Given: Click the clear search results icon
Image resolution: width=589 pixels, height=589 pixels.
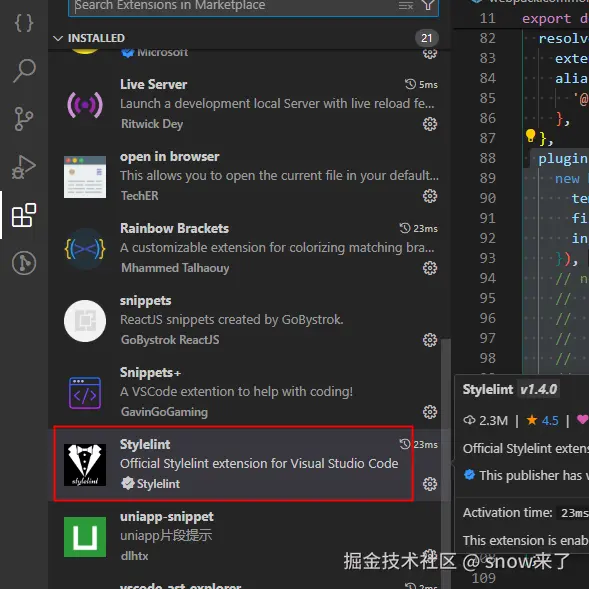Looking at the screenshot, I should 406,6.
